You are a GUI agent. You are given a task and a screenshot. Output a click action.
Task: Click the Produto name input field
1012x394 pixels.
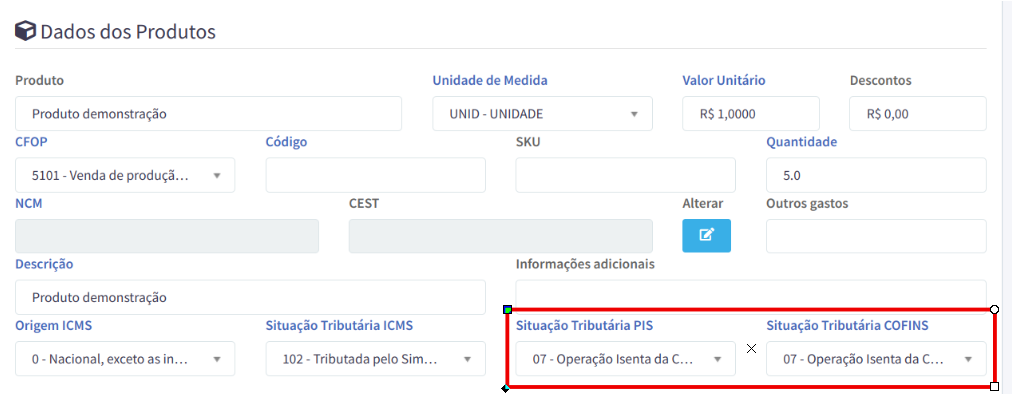pyautogui.click(x=208, y=114)
